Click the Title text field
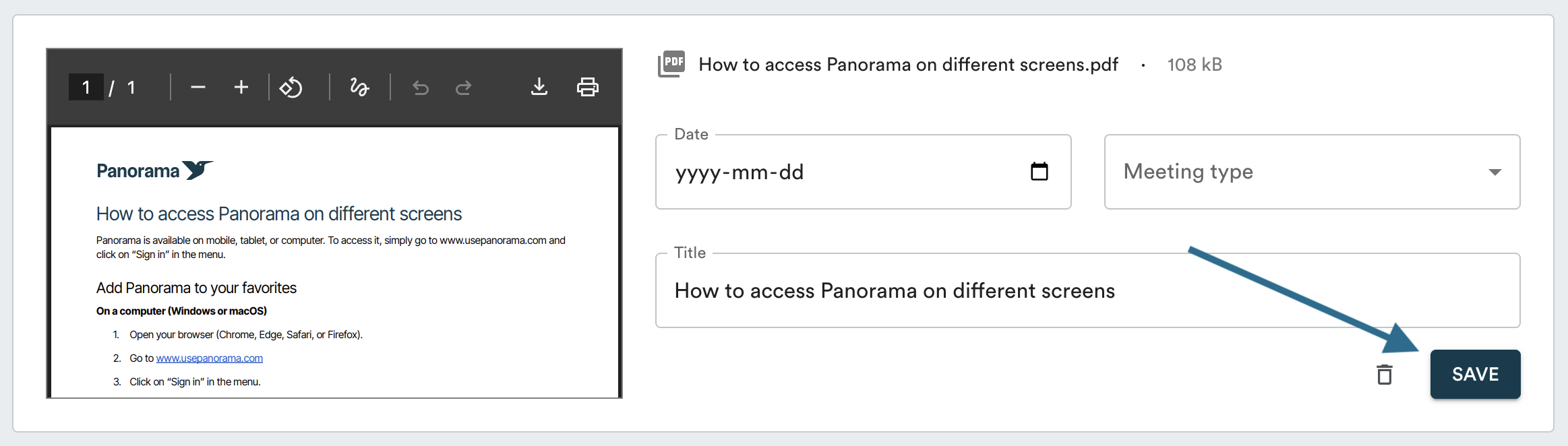Viewport: 1568px width, 446px height. click(x=1087, y=291)
